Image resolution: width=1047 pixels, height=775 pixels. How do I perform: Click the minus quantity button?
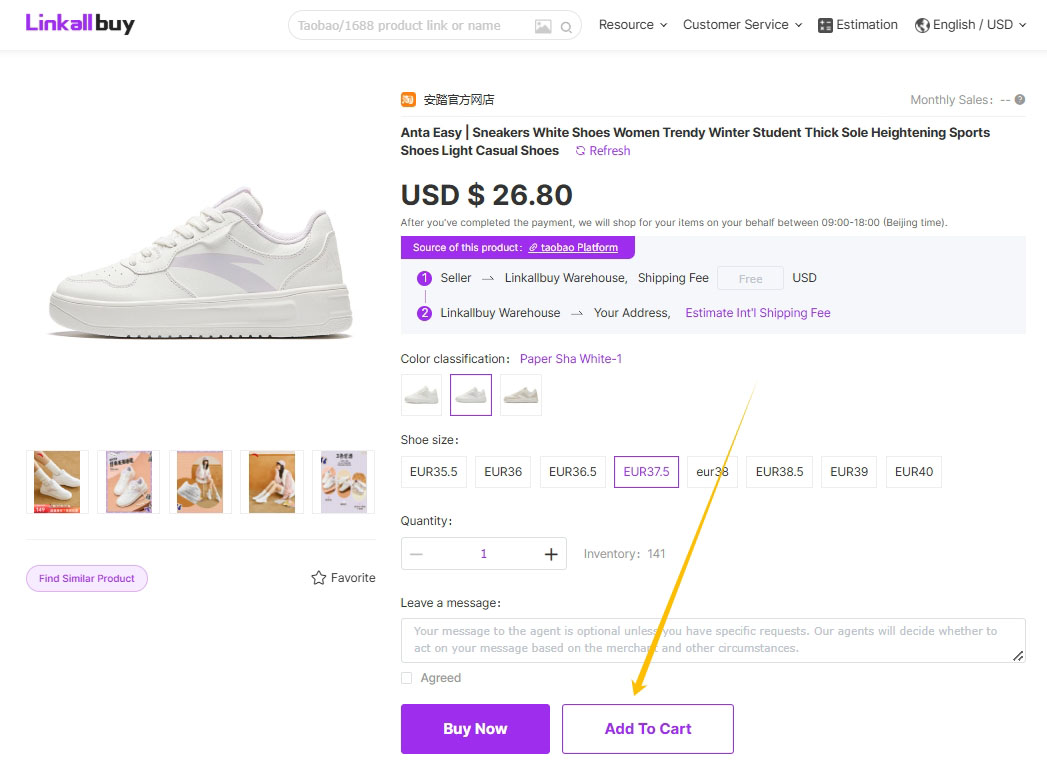pos(417,554)
